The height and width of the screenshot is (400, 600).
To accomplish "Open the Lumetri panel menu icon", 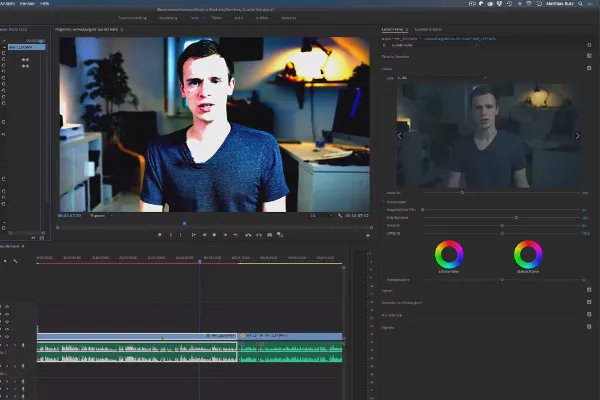I will [x=407, y=29].
